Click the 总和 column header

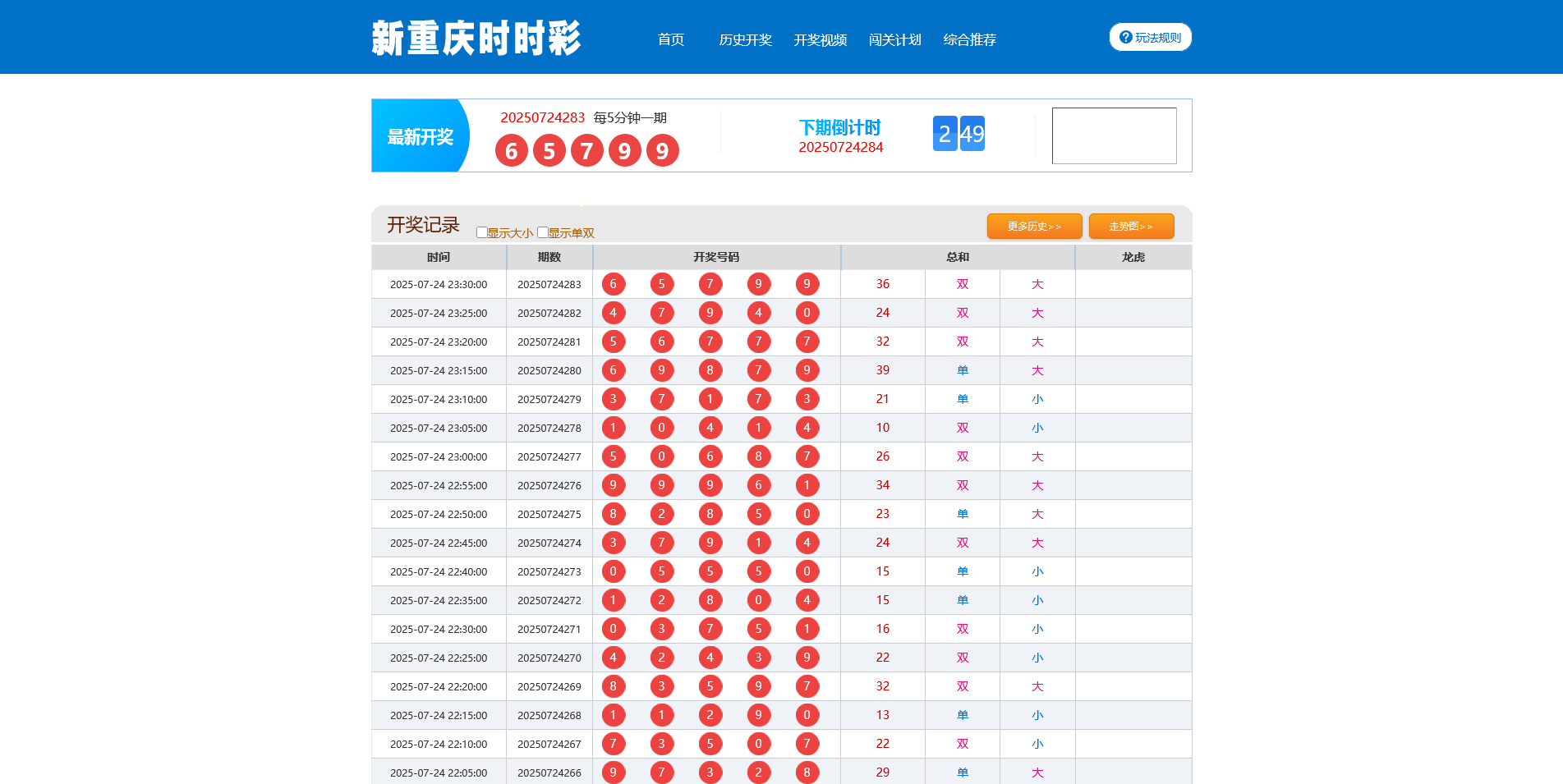point(958,257)
